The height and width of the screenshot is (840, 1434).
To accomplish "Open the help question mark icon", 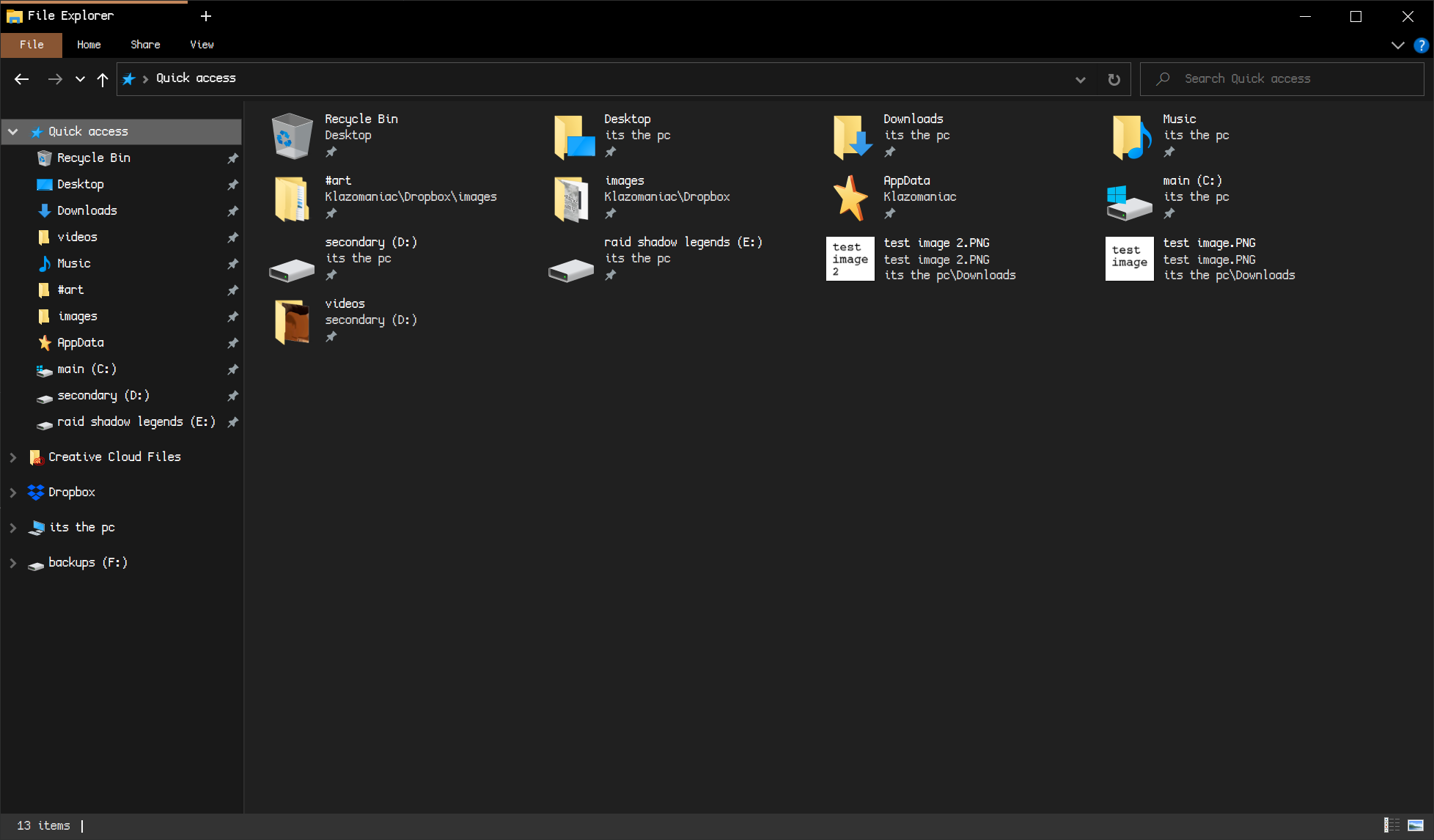I will point(1421,45).
